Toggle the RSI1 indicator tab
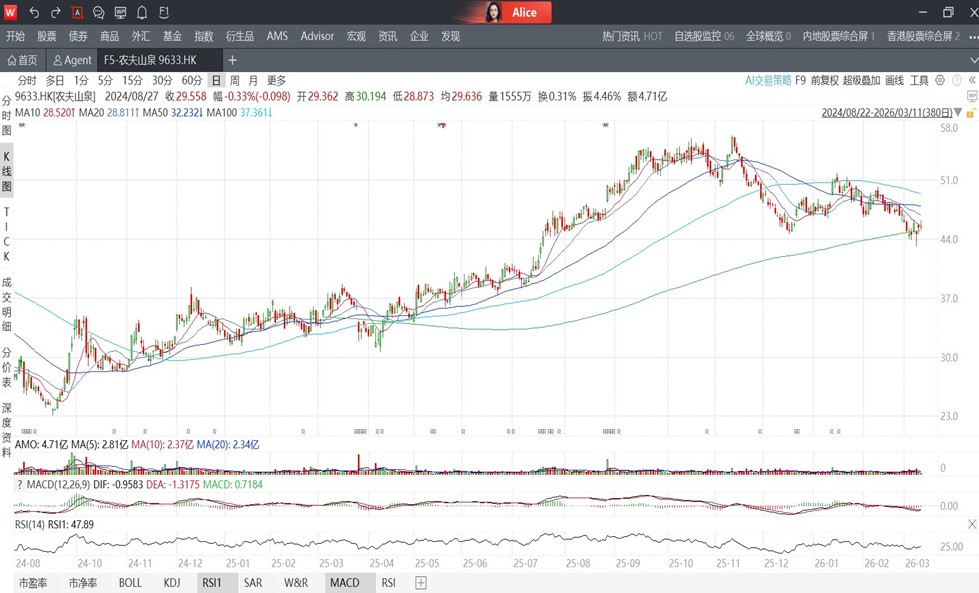 click(211, 582)
